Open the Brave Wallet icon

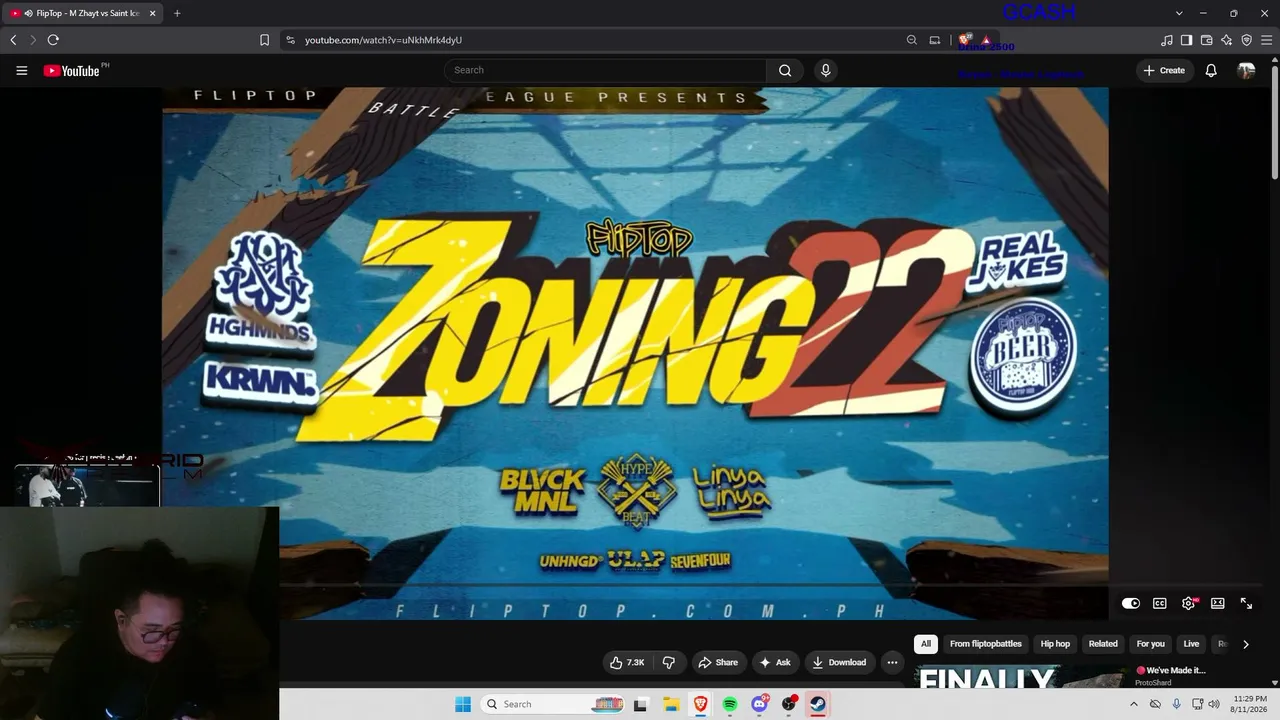1206,40
